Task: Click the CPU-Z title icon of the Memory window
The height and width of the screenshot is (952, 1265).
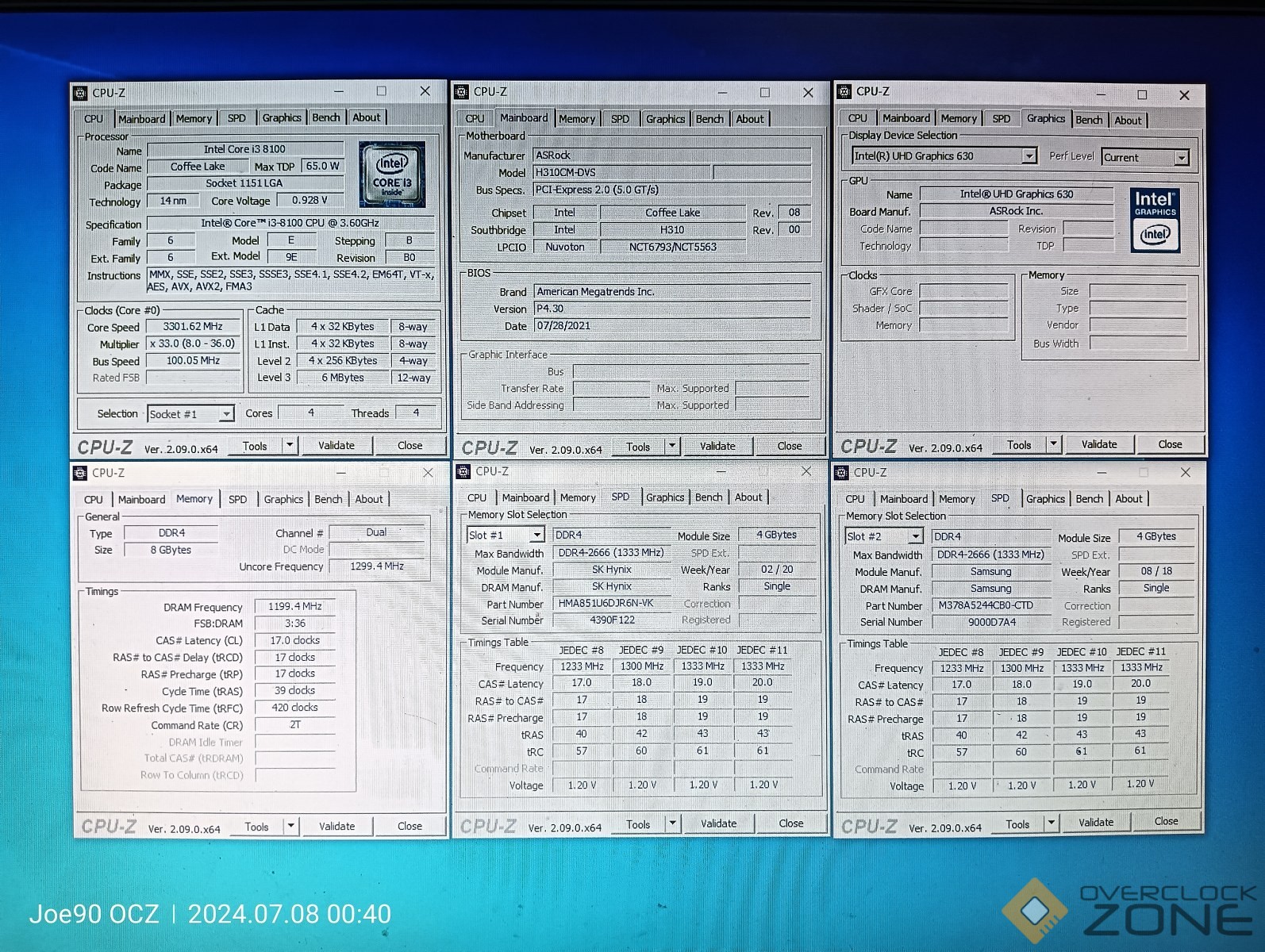Action: tap(80, 473)
